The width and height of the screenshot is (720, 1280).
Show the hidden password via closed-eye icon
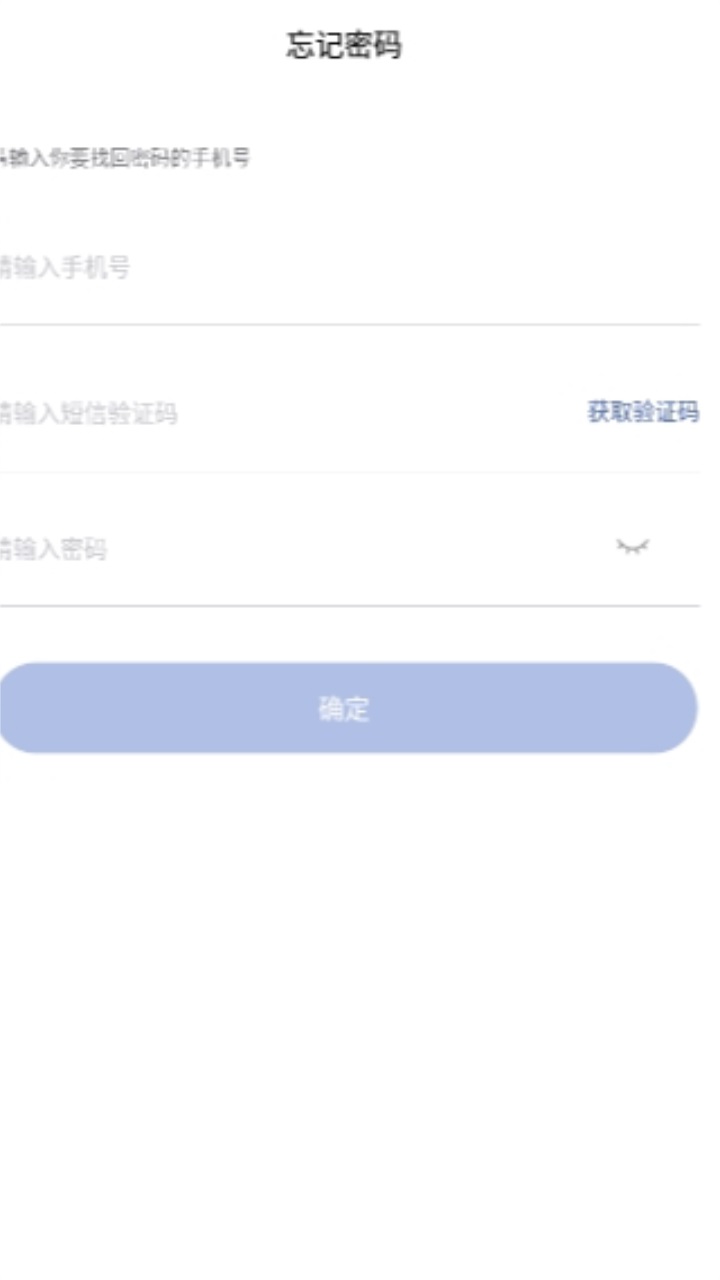point(632,546)
